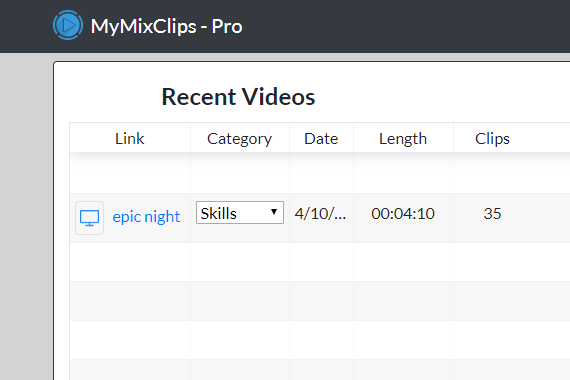This screenshot has height=380, width=570.
Task: Click the Recent Videos heading
Action: pyautogui.click(x=238, y=97)
